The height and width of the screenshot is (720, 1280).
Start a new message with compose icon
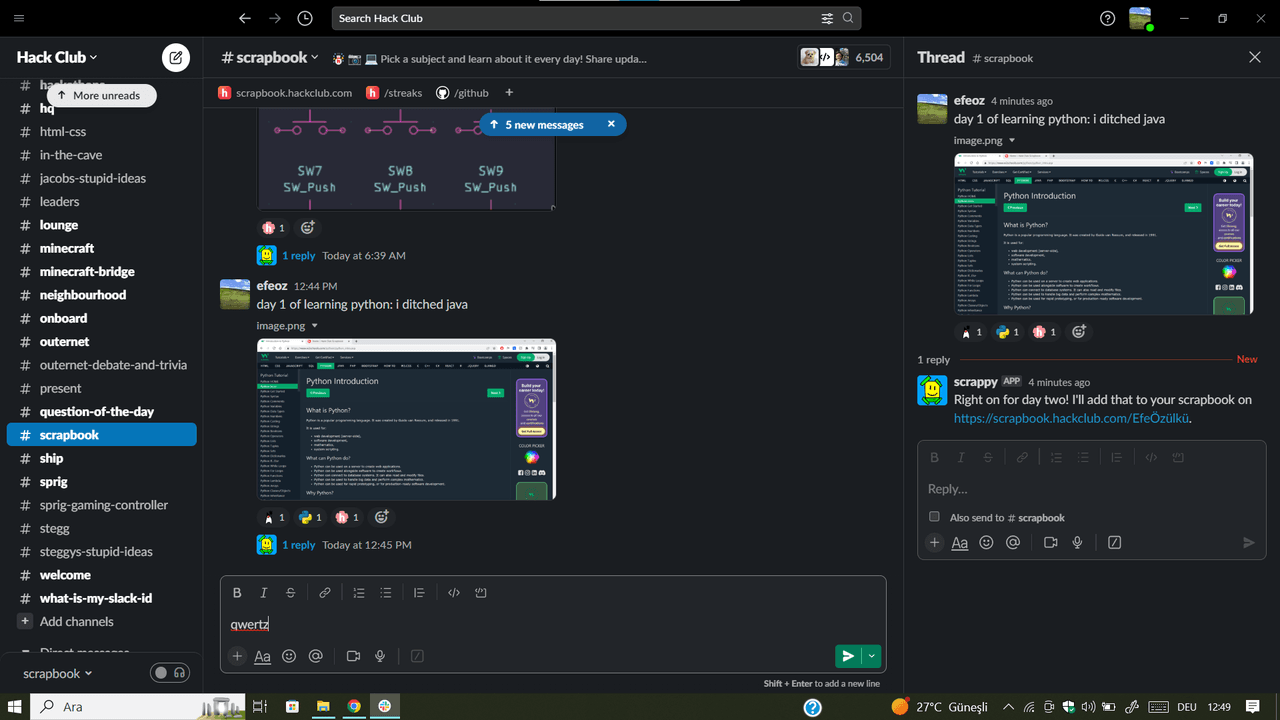point(176,57)
